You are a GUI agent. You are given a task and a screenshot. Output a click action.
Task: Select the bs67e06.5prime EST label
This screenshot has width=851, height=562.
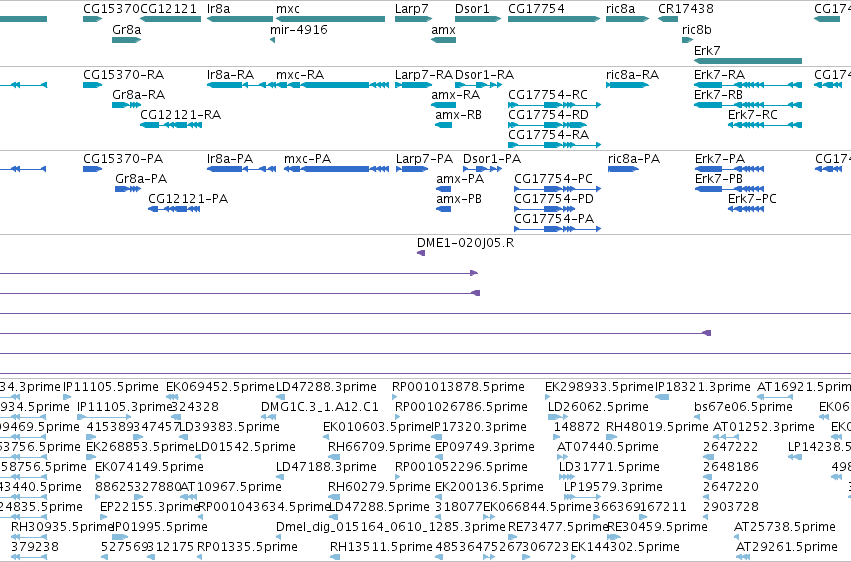click(x=743, y=407)
